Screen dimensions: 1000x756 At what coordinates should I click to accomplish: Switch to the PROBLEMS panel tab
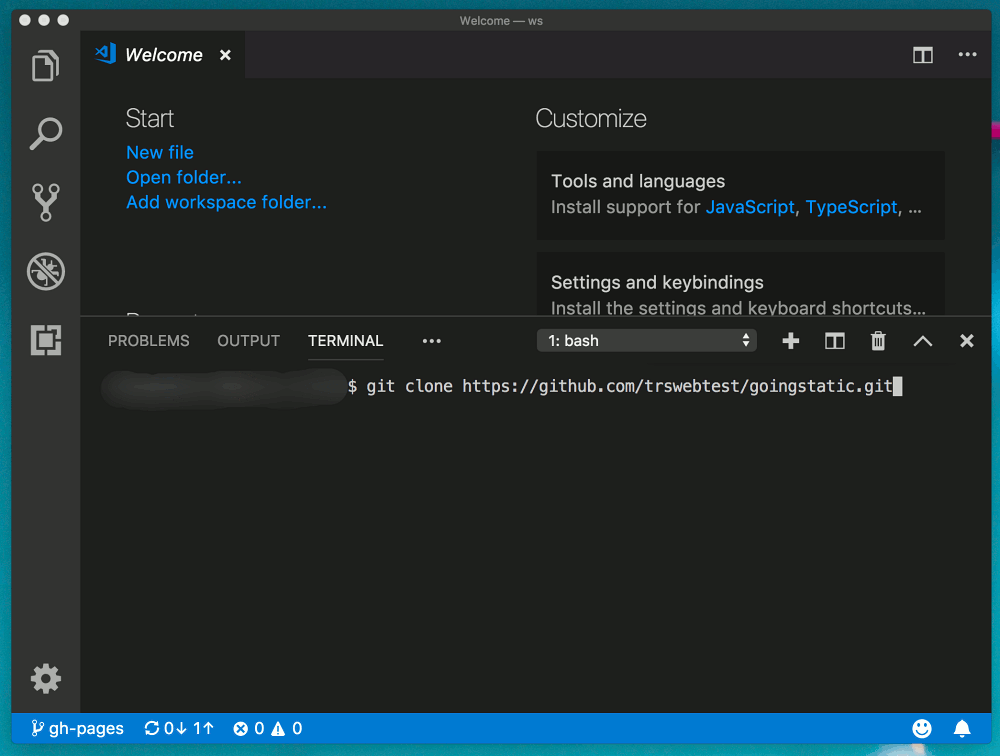coord(149,341)
